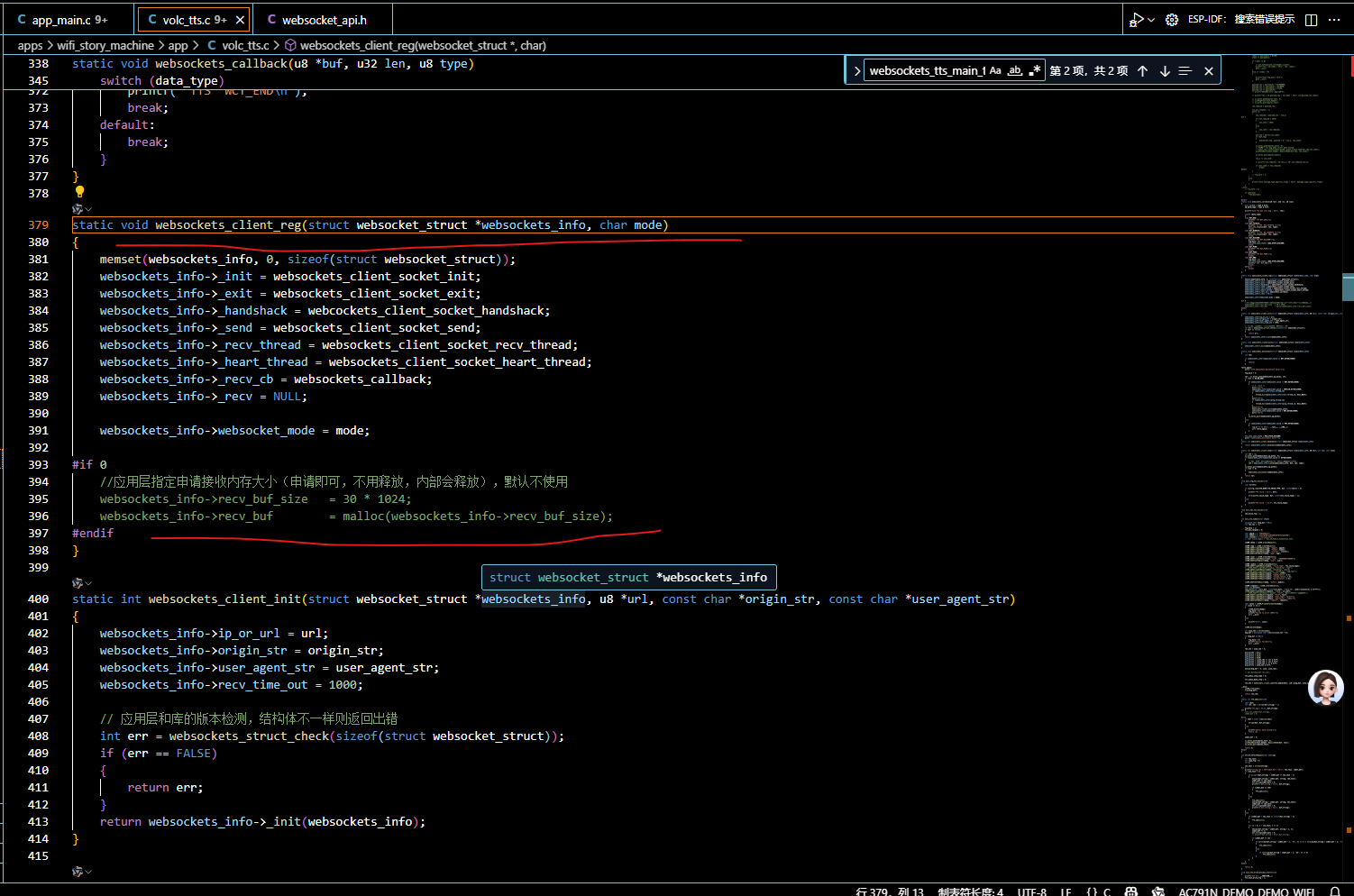
Task: Close the find widget
Action: [1209, 71]
